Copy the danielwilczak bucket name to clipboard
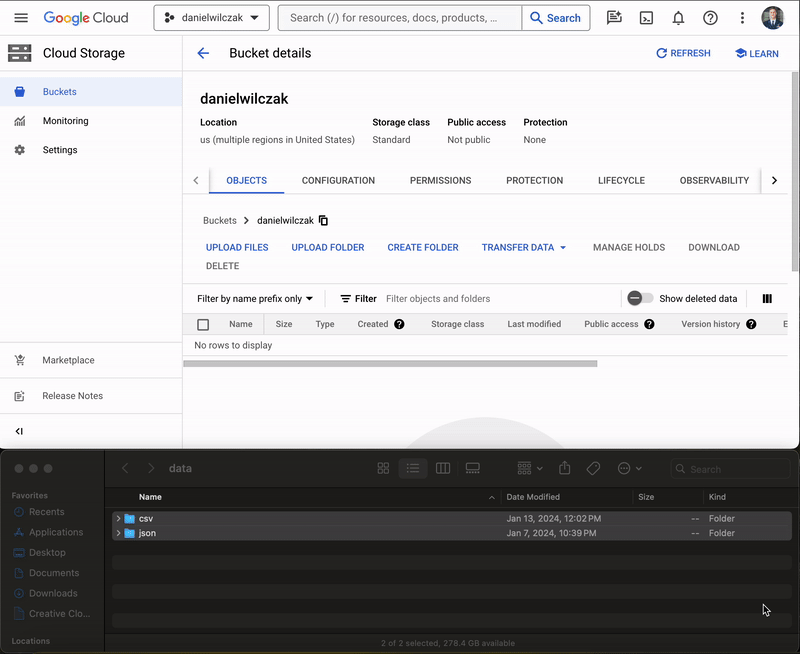The height and width of the screenshot is (654, 800). click(323, 220)
